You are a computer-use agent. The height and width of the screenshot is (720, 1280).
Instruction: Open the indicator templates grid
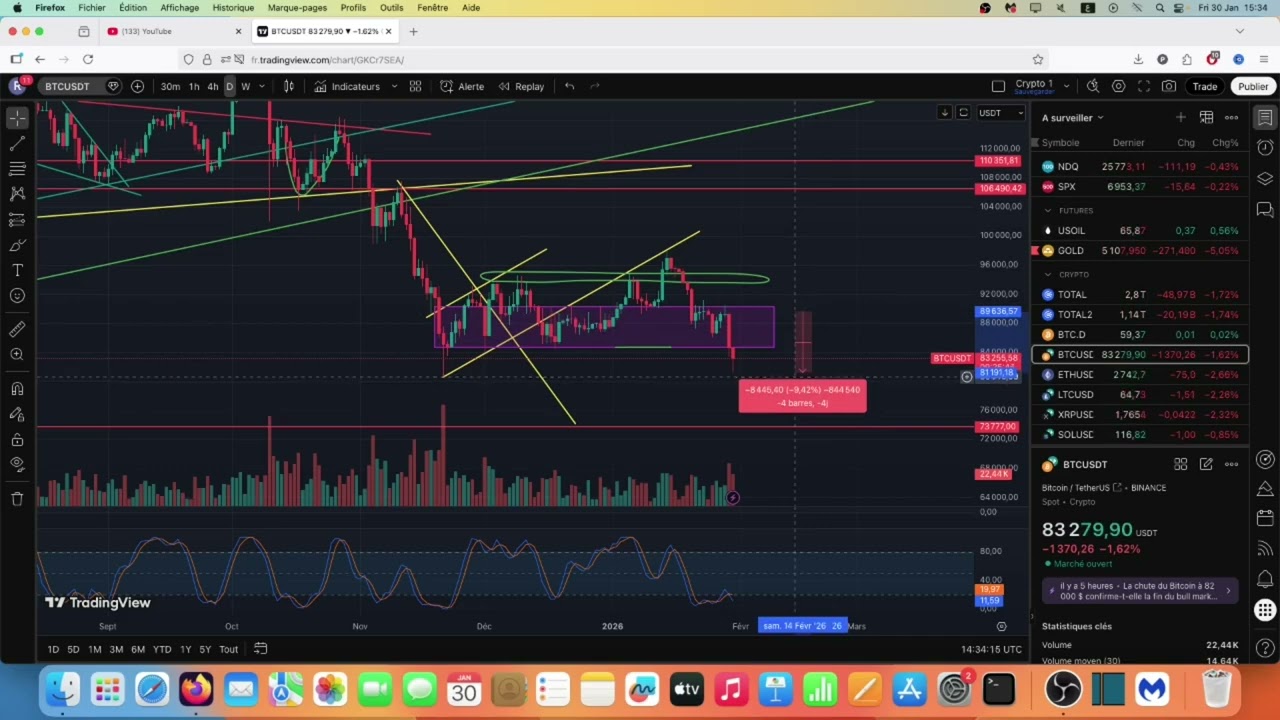[415, 86]
